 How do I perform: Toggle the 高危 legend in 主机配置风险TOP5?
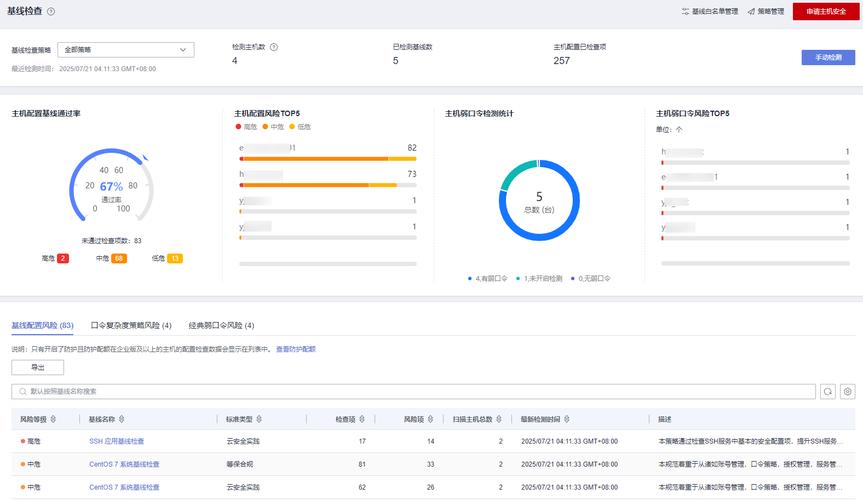246,127
